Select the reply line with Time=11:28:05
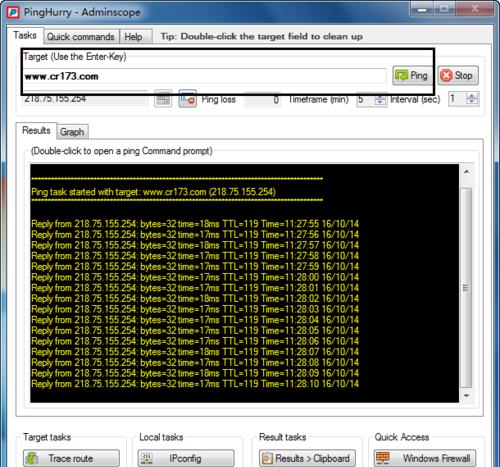The height and width of the screenshot is (467, 500). pos(195,331)
